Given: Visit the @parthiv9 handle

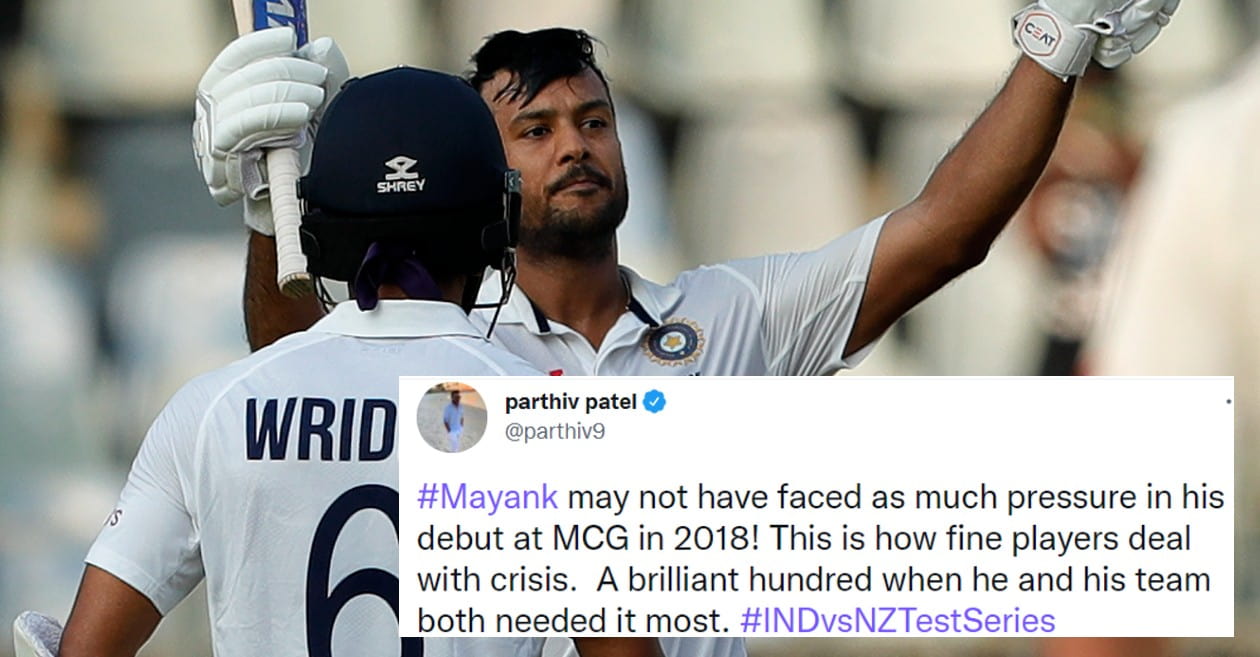Looking at the screenshot, I should (x=555, y=432).
